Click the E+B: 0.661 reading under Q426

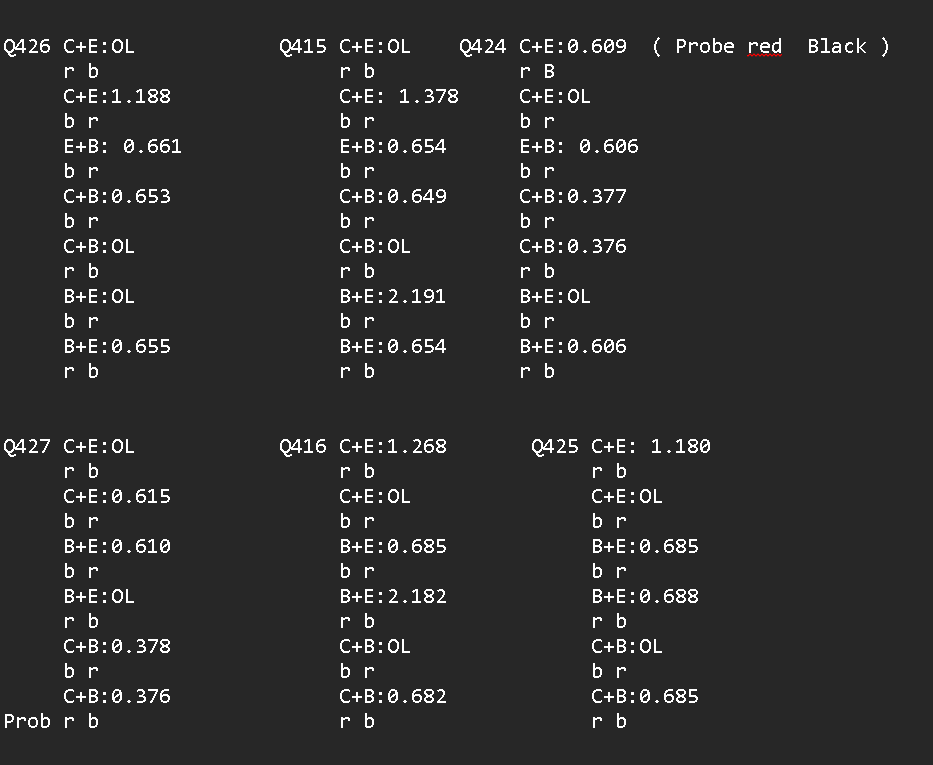123,146
